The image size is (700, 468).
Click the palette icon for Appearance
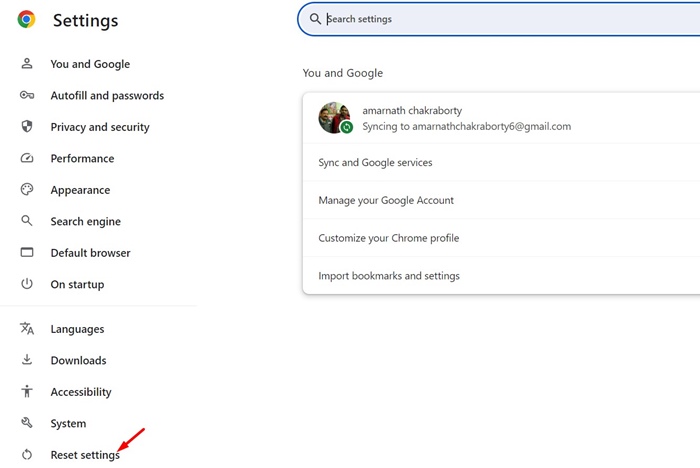click(x=27, y=190)
